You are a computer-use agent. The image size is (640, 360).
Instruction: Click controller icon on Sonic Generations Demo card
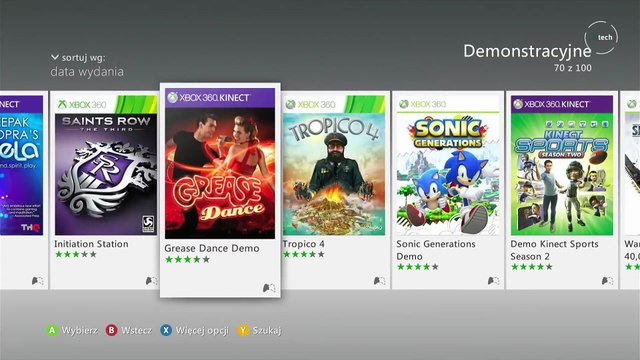tap(493, 280)
